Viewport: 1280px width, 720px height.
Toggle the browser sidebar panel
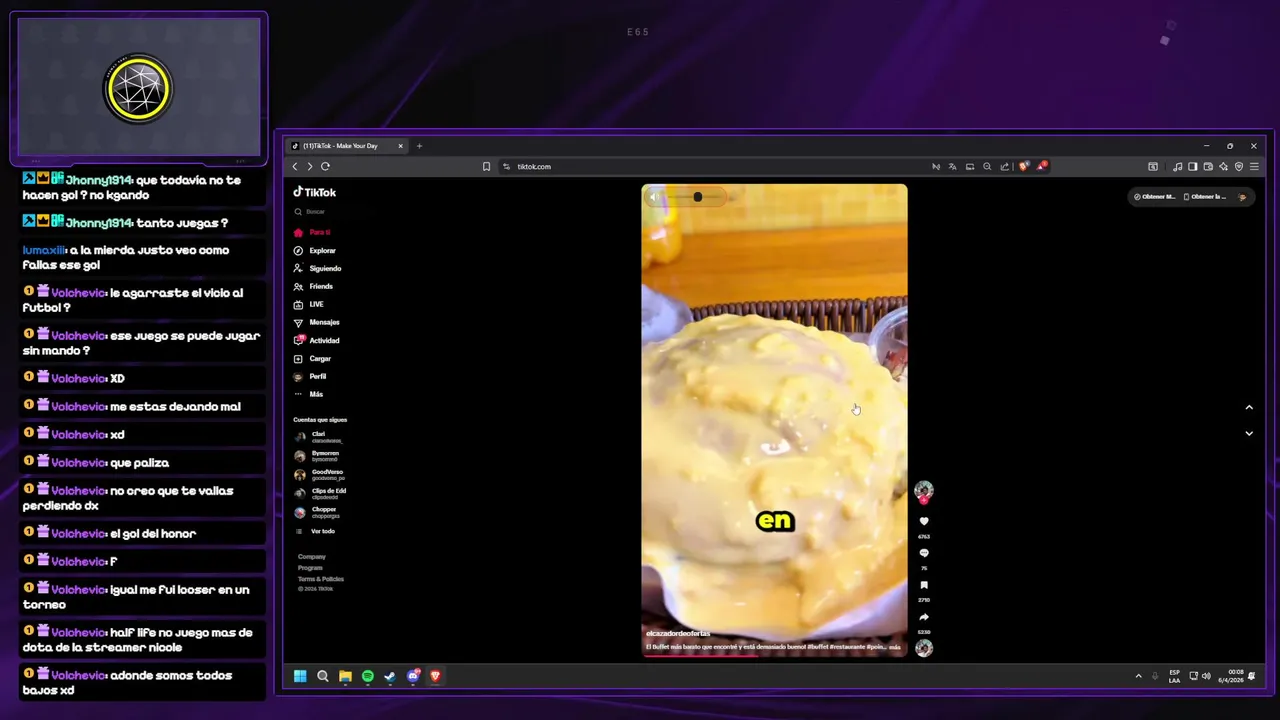[x=1192, y=167]
